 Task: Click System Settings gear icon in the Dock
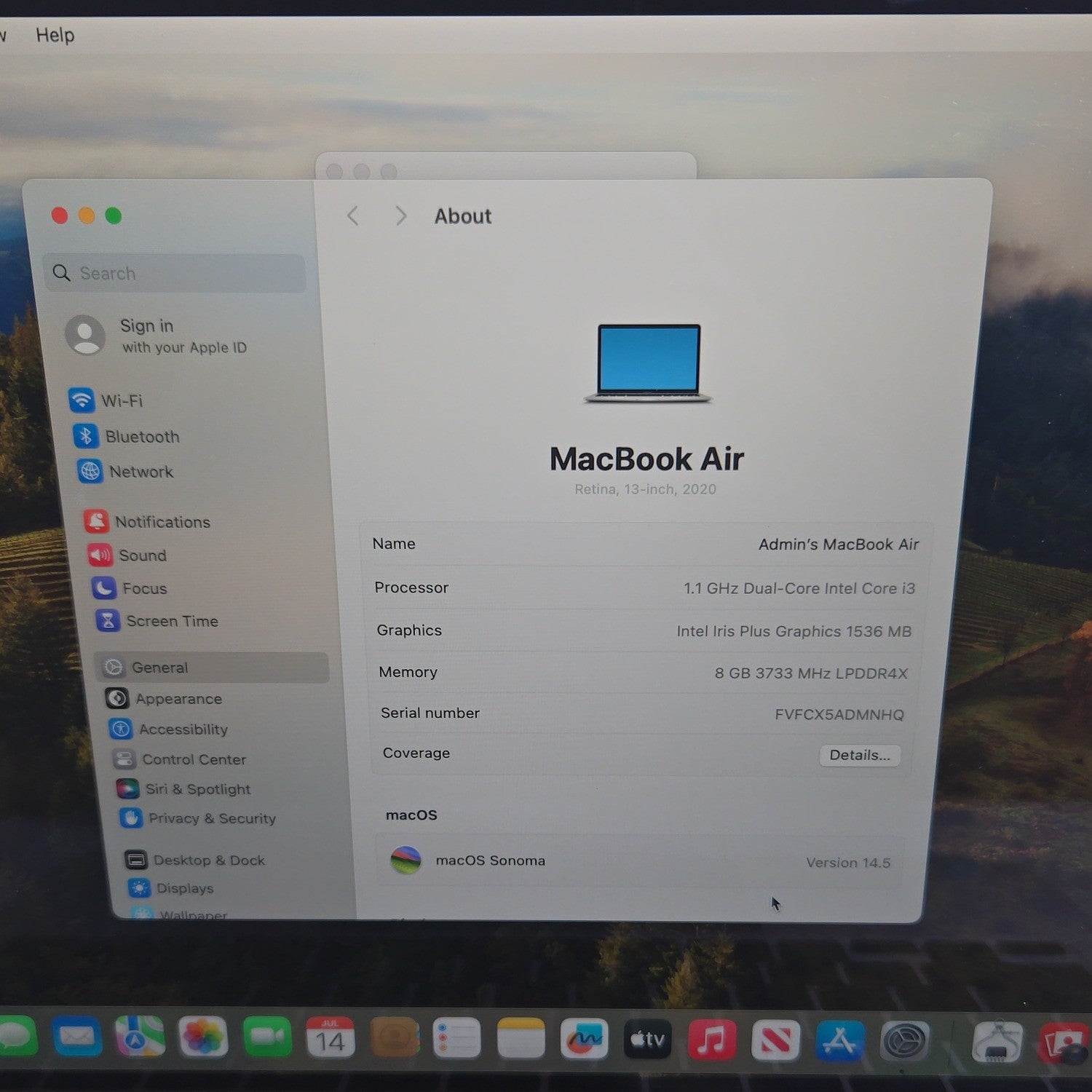click(x=905, y=1042)
